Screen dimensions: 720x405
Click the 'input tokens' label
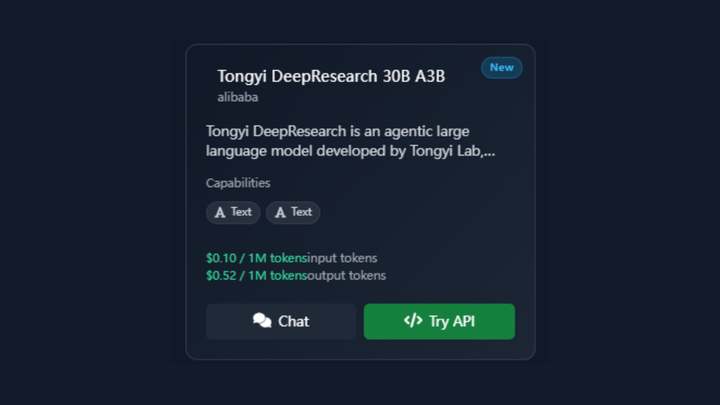342,258
